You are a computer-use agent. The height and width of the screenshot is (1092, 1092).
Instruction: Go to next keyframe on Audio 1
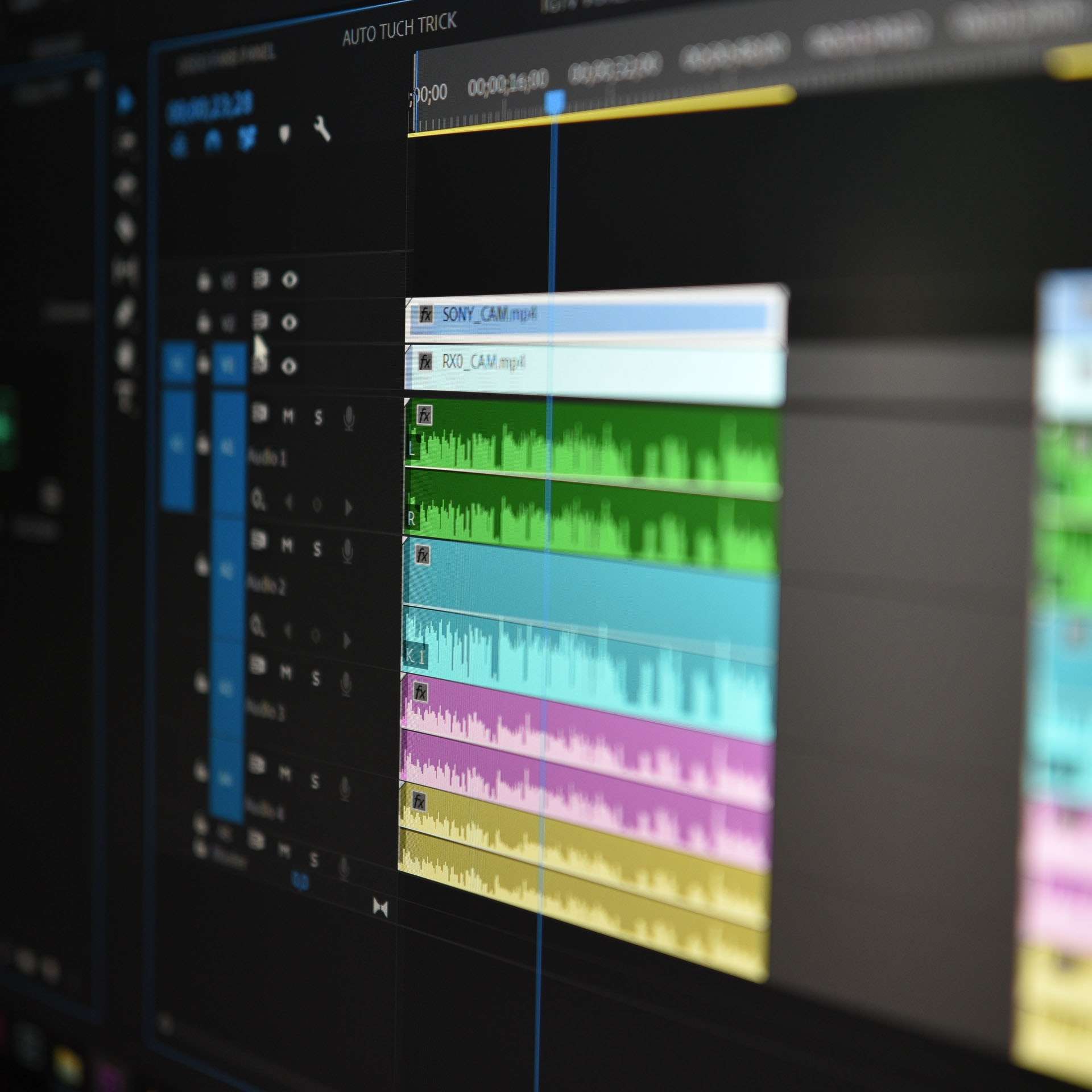348,507
